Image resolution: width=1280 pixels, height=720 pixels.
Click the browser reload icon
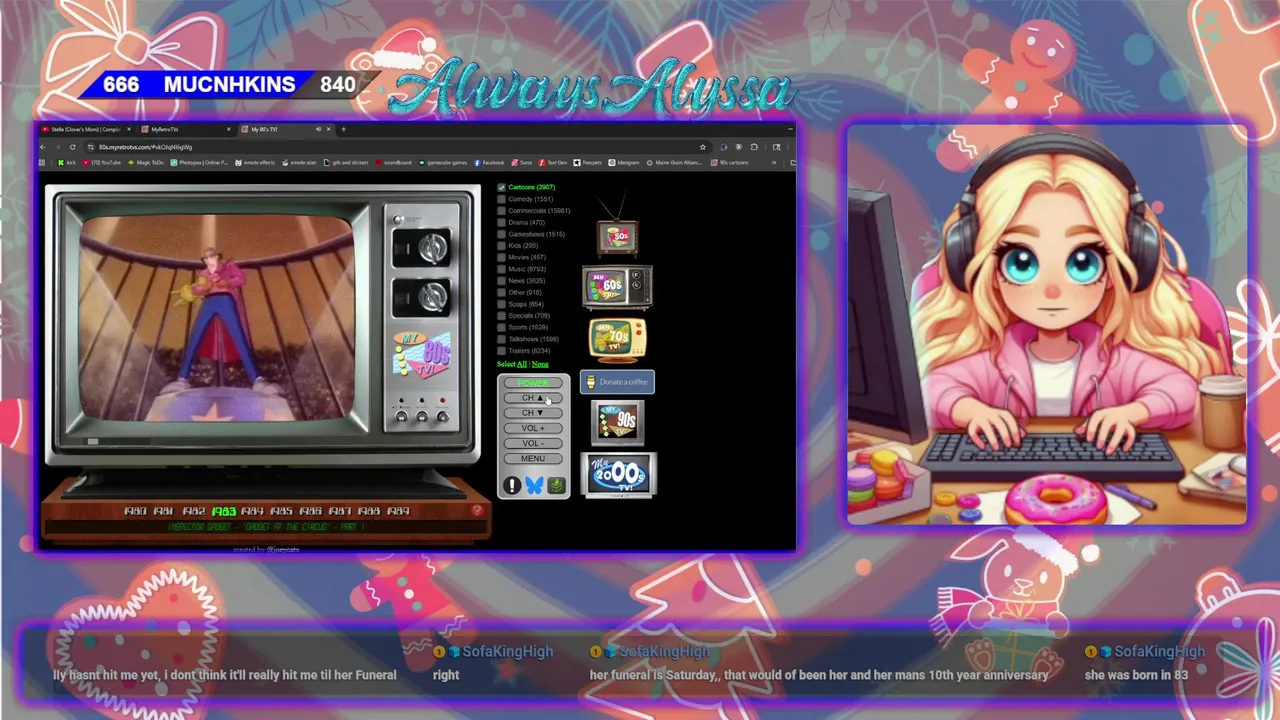tap(72, 147)
